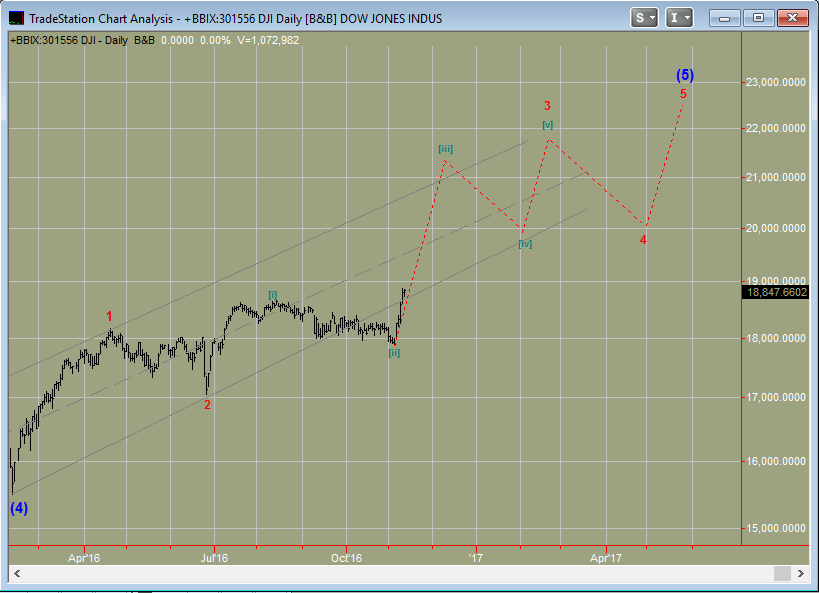Select the blue (4) wave label
This screenshot has width=819, height=593.
point(19,508)
